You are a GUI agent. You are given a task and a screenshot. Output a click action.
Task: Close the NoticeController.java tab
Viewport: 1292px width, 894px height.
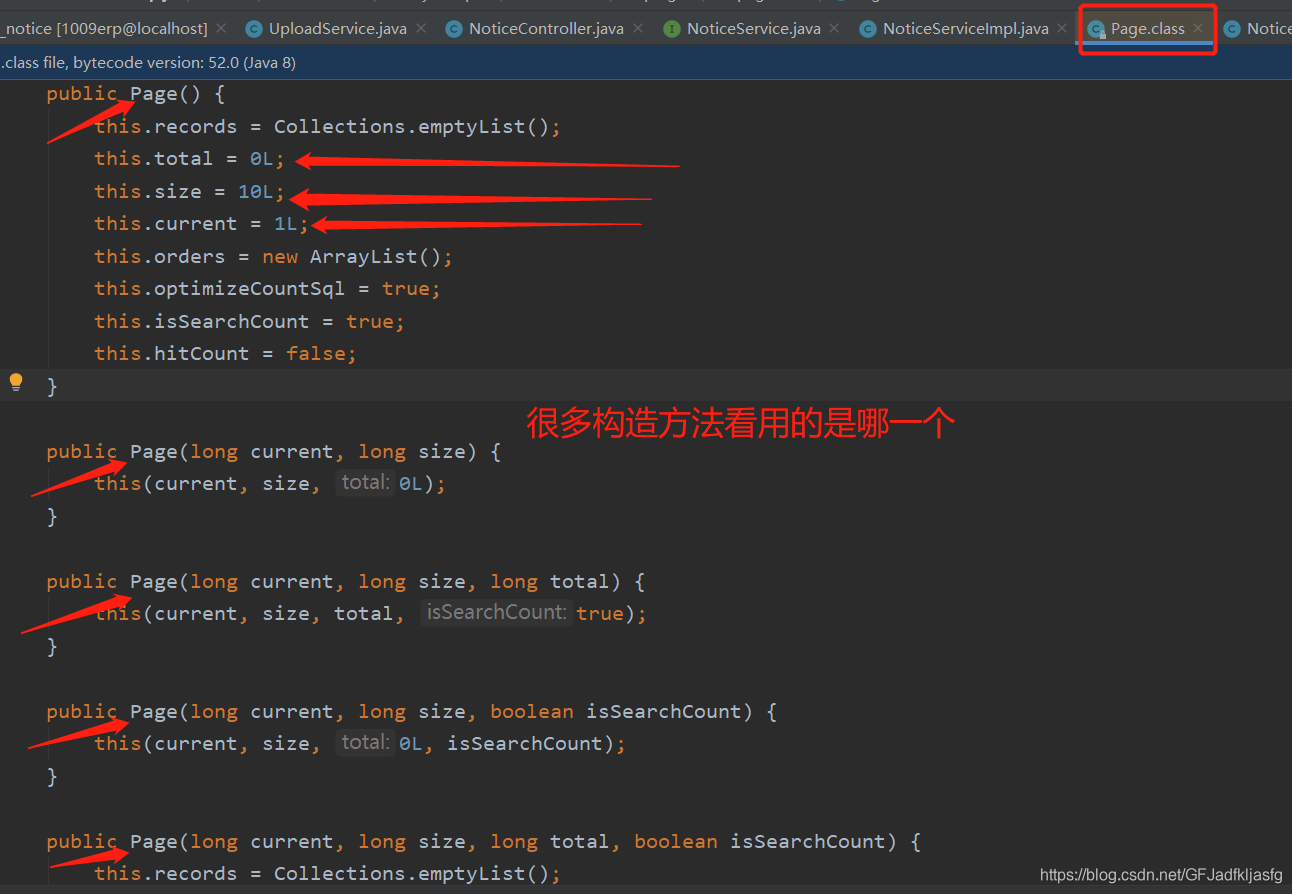coord(638,28)
